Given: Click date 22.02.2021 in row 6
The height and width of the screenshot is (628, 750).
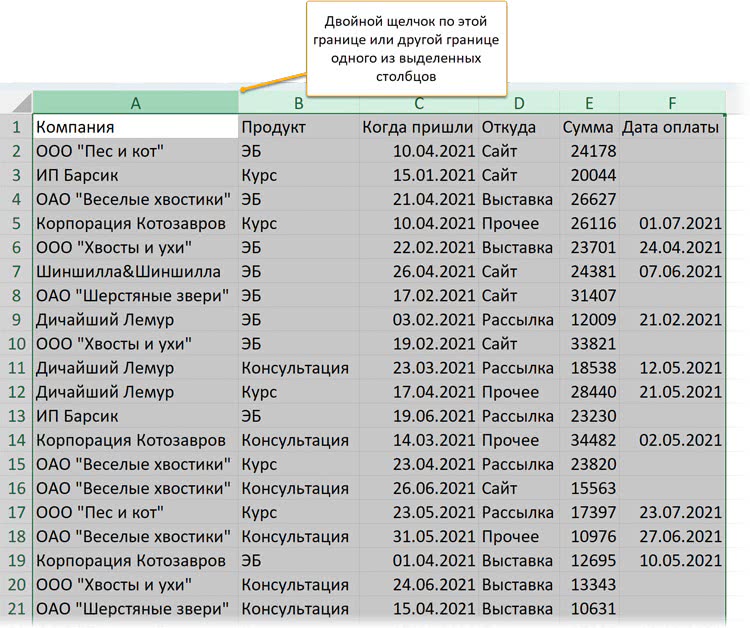Looking at the screenshot, I should point(419,247).
